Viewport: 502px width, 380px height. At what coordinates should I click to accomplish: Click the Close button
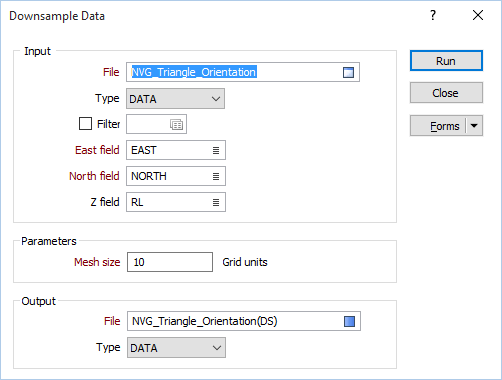click(x=446, y=93)
